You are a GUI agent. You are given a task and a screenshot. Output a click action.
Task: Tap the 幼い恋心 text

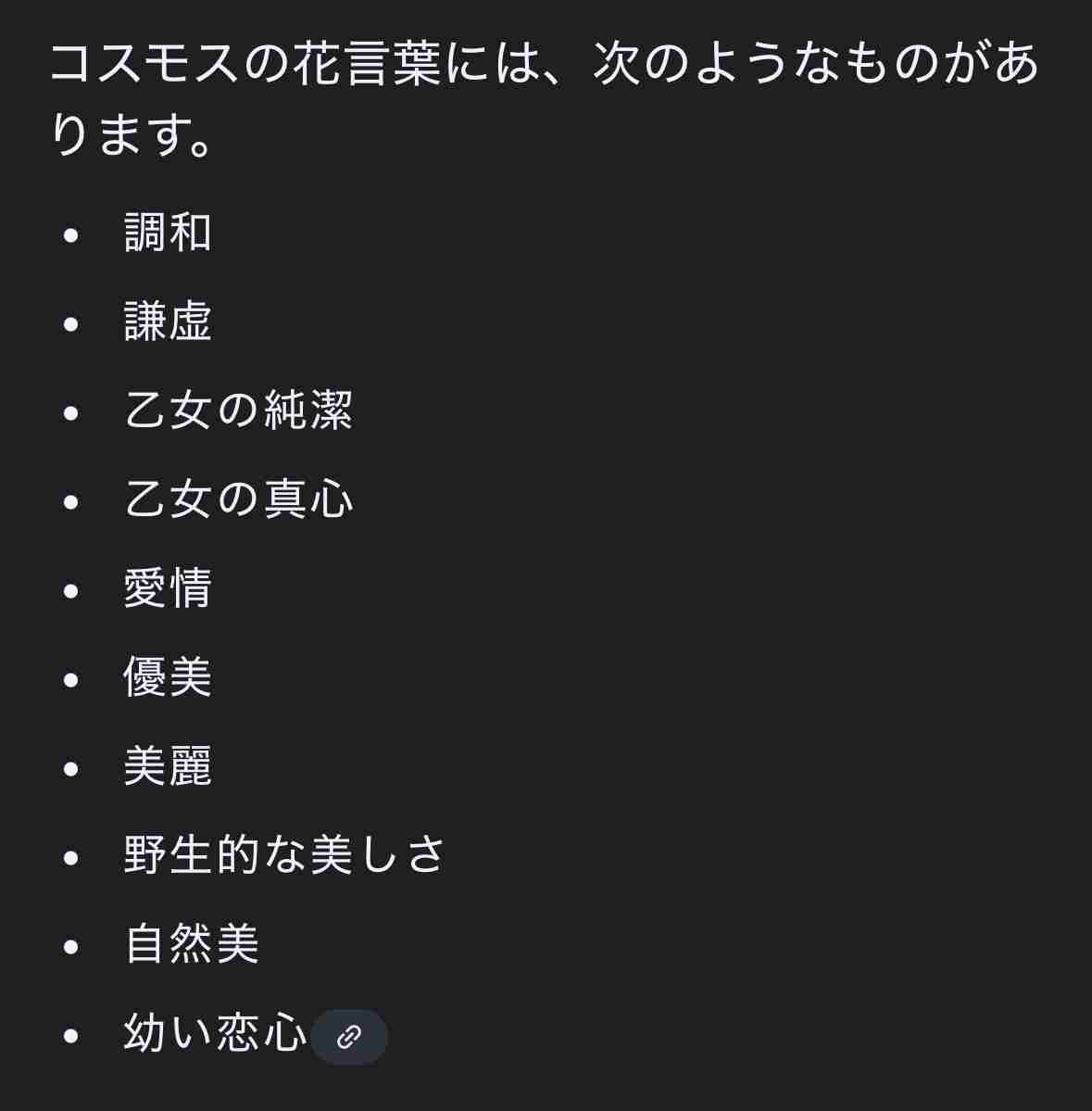click(x=215, y=1033)
